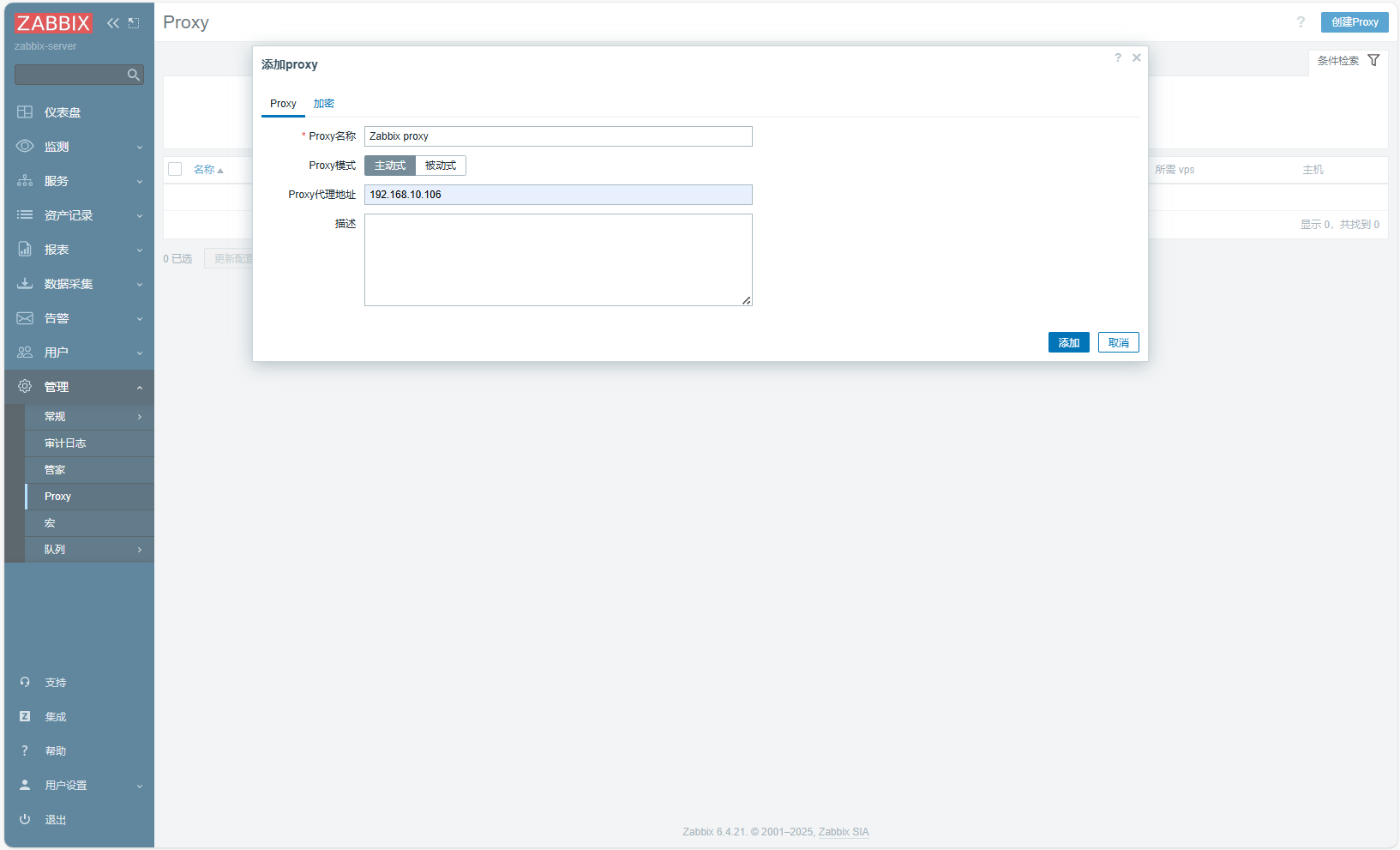The height and width of the screenshot is (850, 1400).
Task: Expand the 常规 submenu arrow
Action: 140,417
